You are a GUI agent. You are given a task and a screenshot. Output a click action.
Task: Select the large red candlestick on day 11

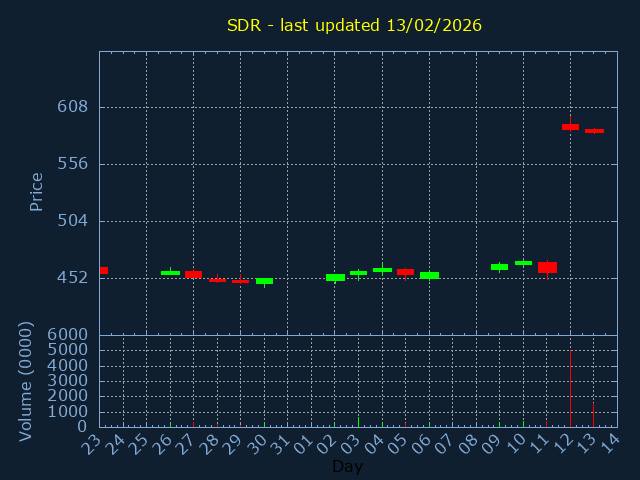[x=547, y=267]
